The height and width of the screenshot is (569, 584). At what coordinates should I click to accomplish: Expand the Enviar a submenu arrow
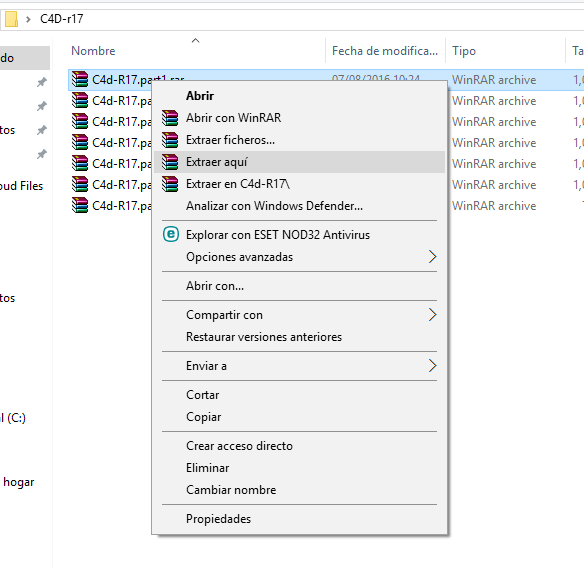(x=432, y=366)
